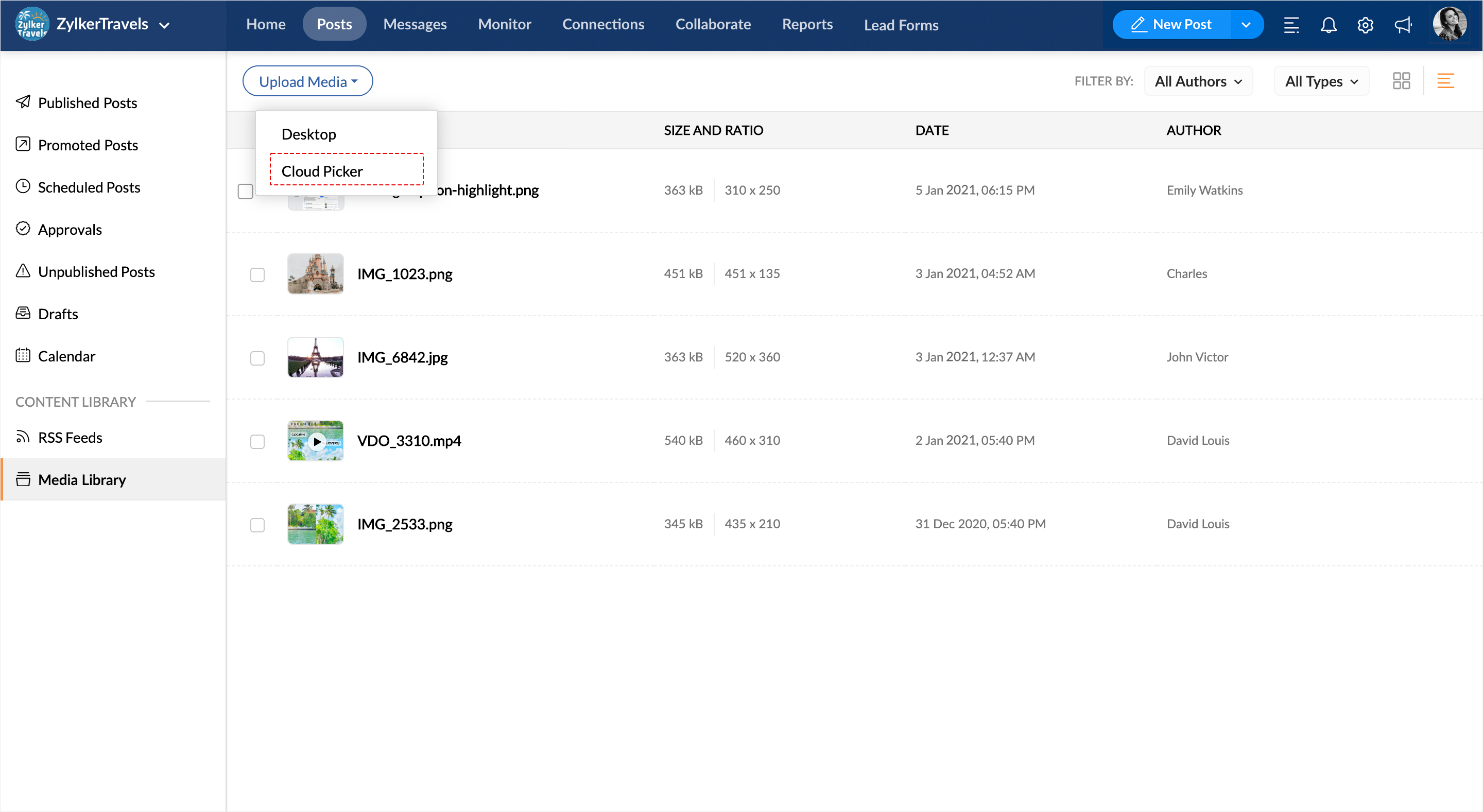The width and height of the screenshot is (1483, 812).
Task: Select the VDO_3310.mp4 row checkbox
Action: click(257, 441)
